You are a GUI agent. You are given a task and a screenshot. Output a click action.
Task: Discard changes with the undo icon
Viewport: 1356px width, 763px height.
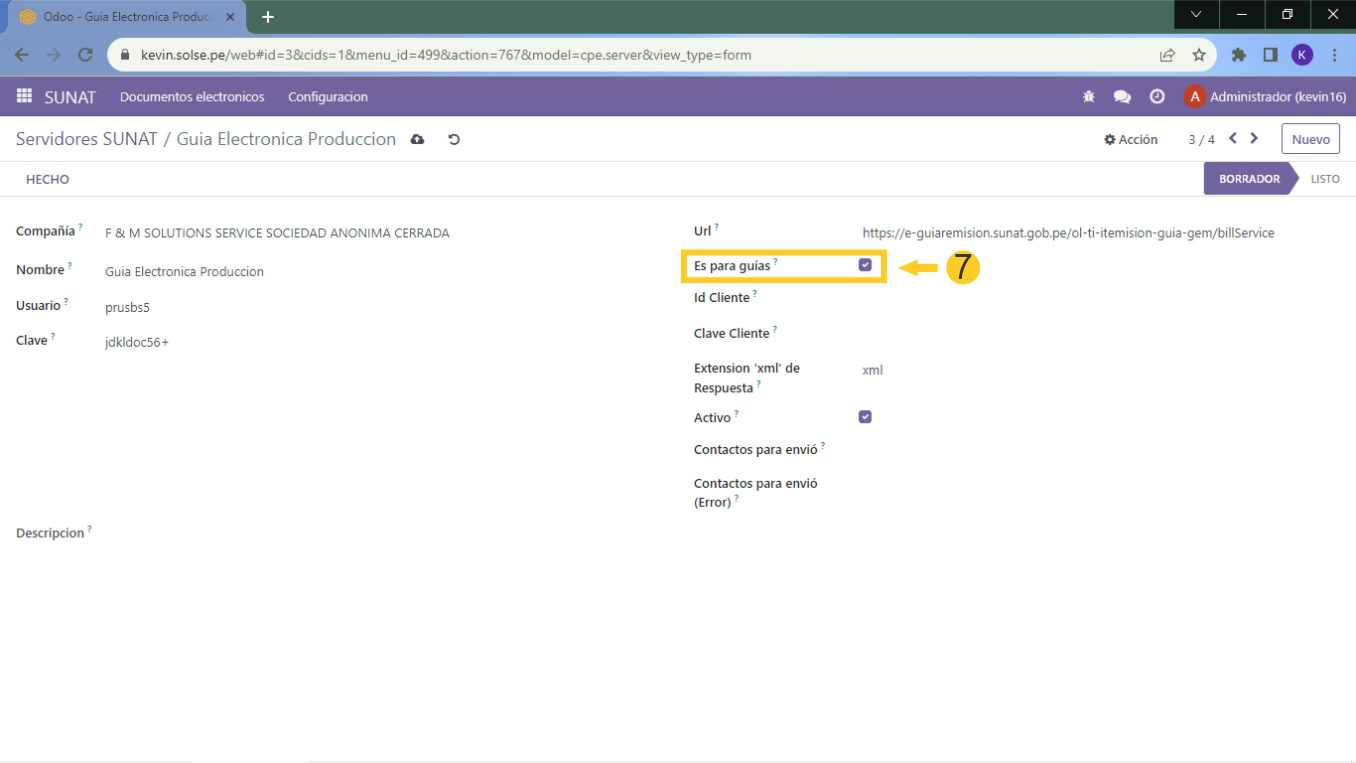tap(454, 139)
